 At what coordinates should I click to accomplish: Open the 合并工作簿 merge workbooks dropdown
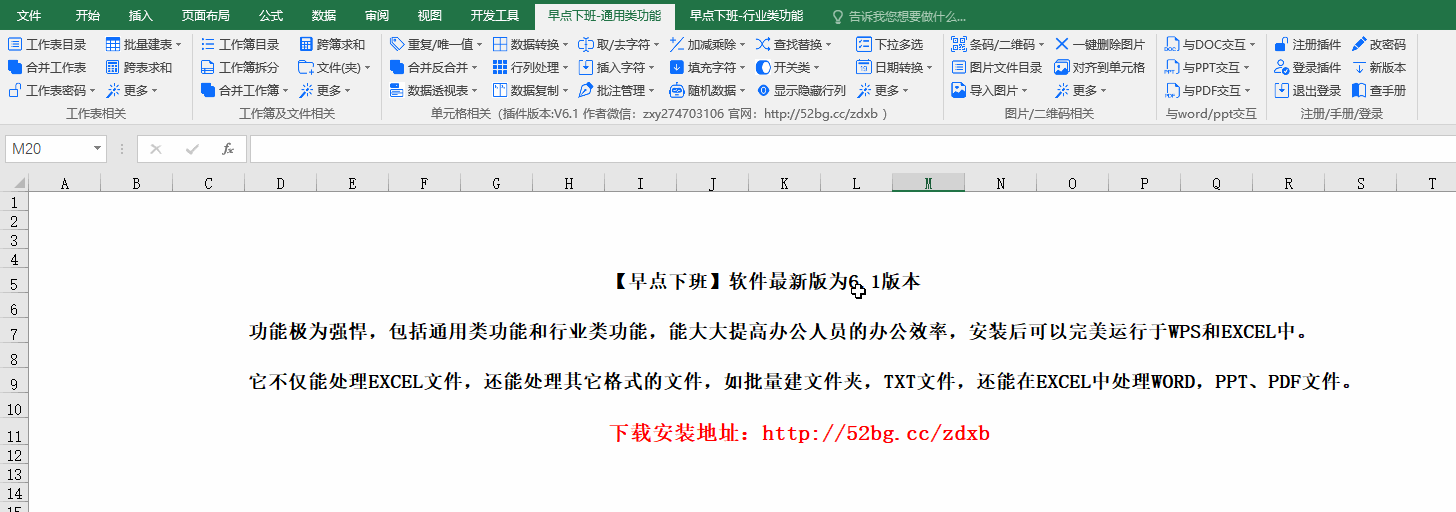click(286, 90)
